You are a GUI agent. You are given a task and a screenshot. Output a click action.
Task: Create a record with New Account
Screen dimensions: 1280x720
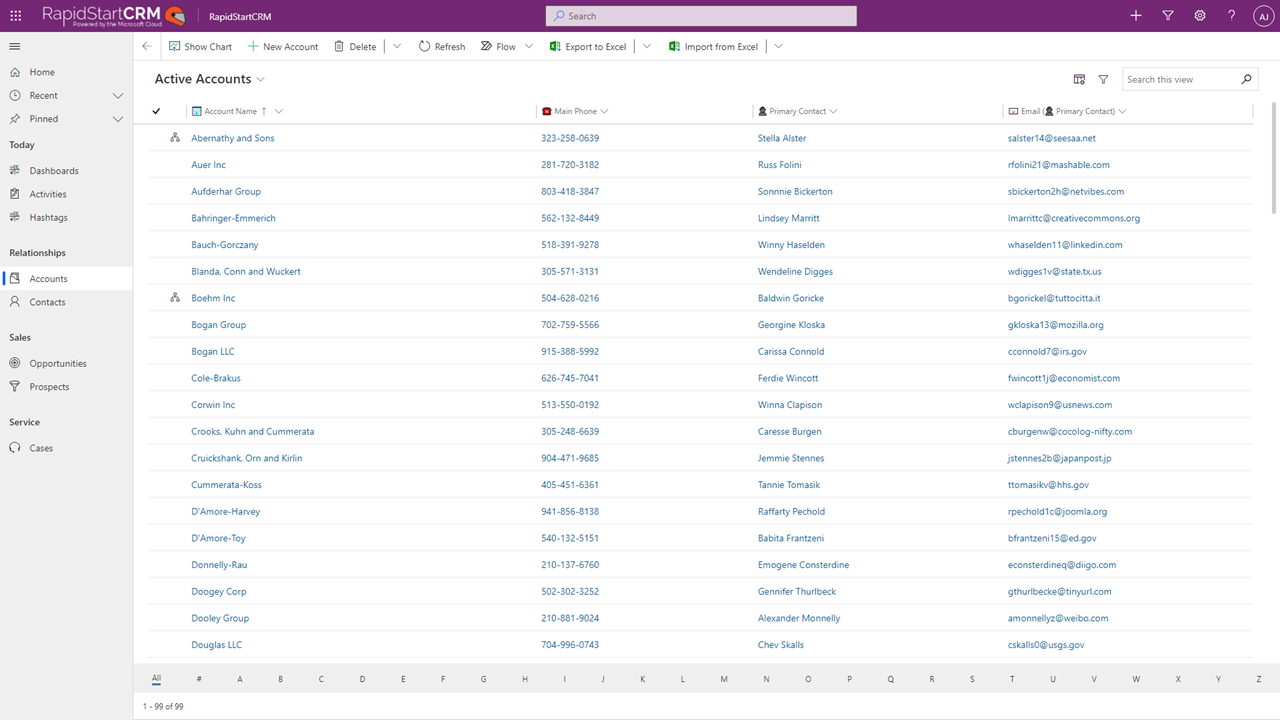click(x=283, y=46)
